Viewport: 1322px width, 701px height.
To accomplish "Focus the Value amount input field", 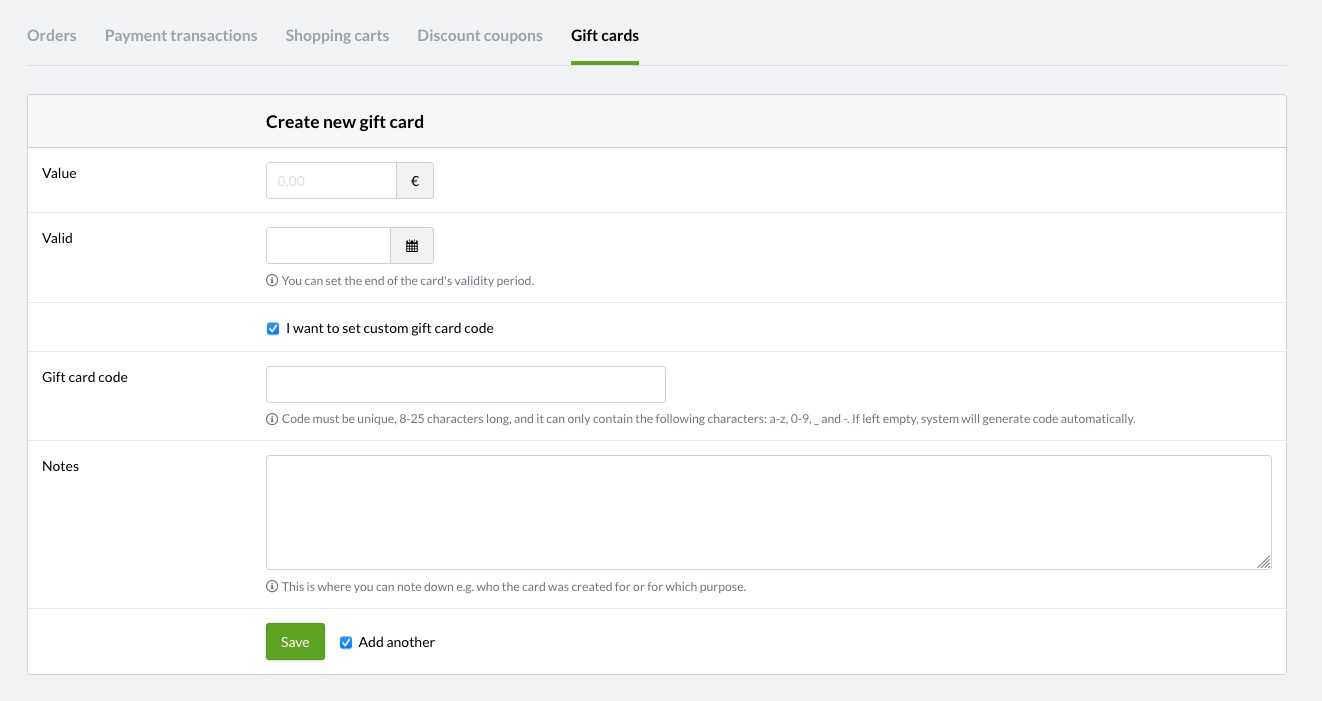I will (331, 181).
